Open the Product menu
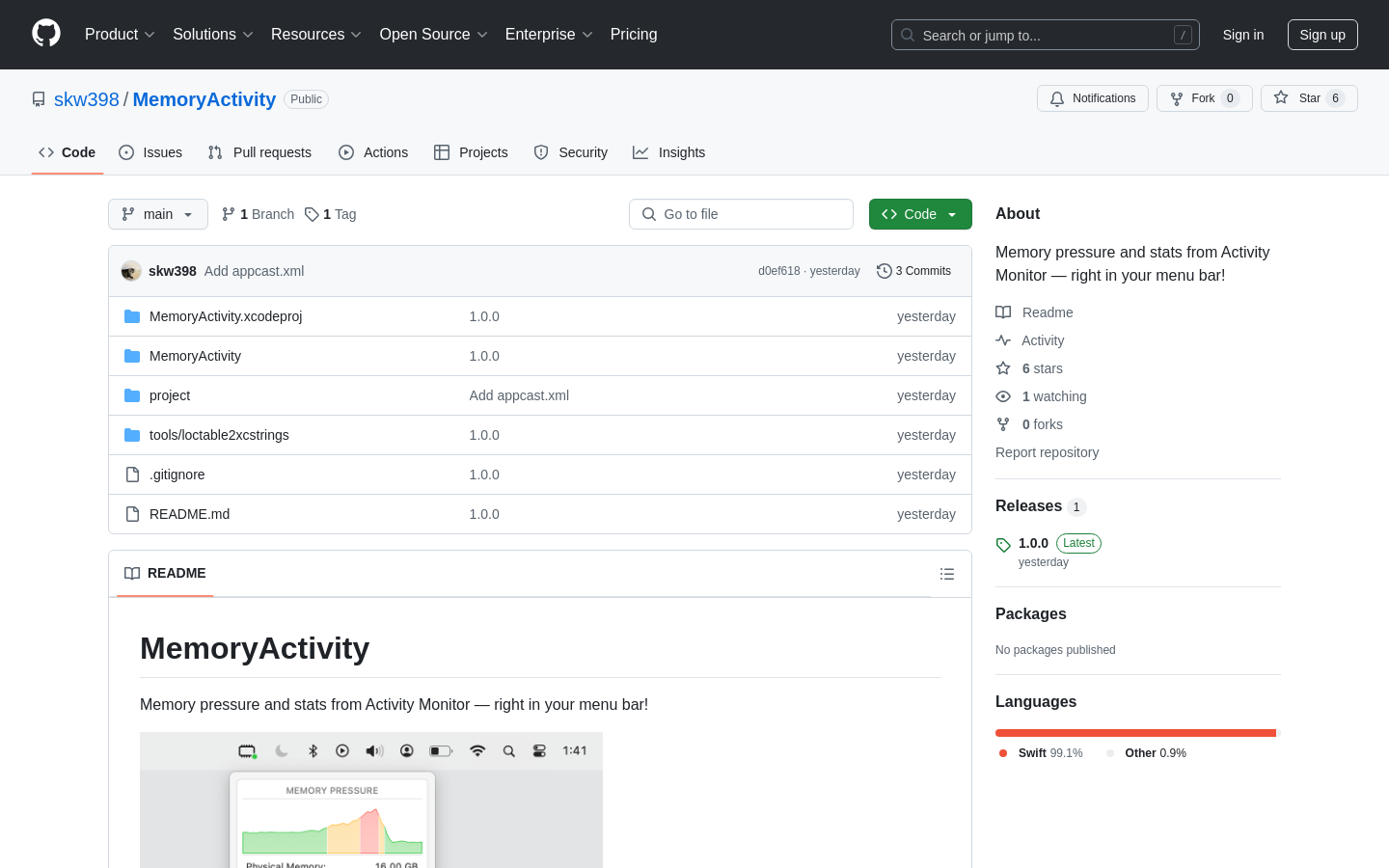1389x868 pixels. coord(120,35)
